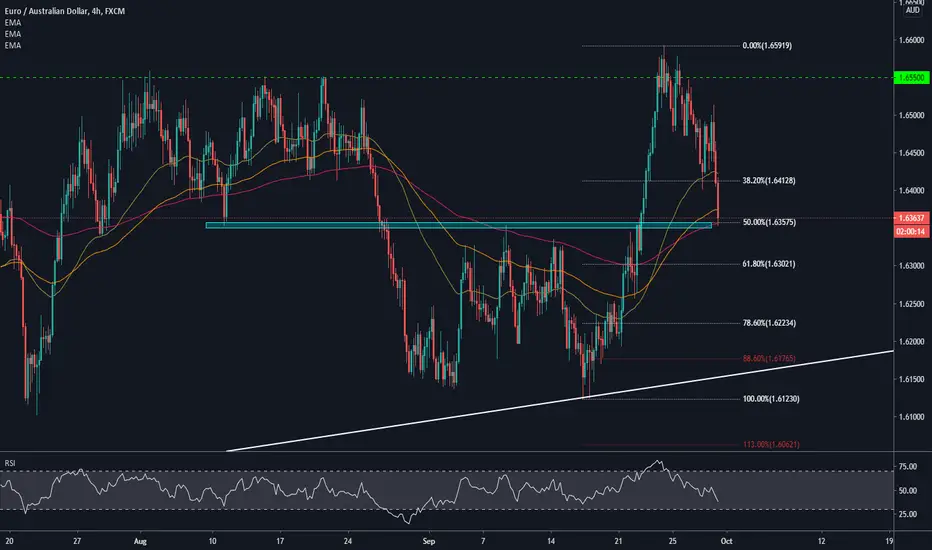Select the 100.00%(1.61230) Fibonacci label

[771, 398]
